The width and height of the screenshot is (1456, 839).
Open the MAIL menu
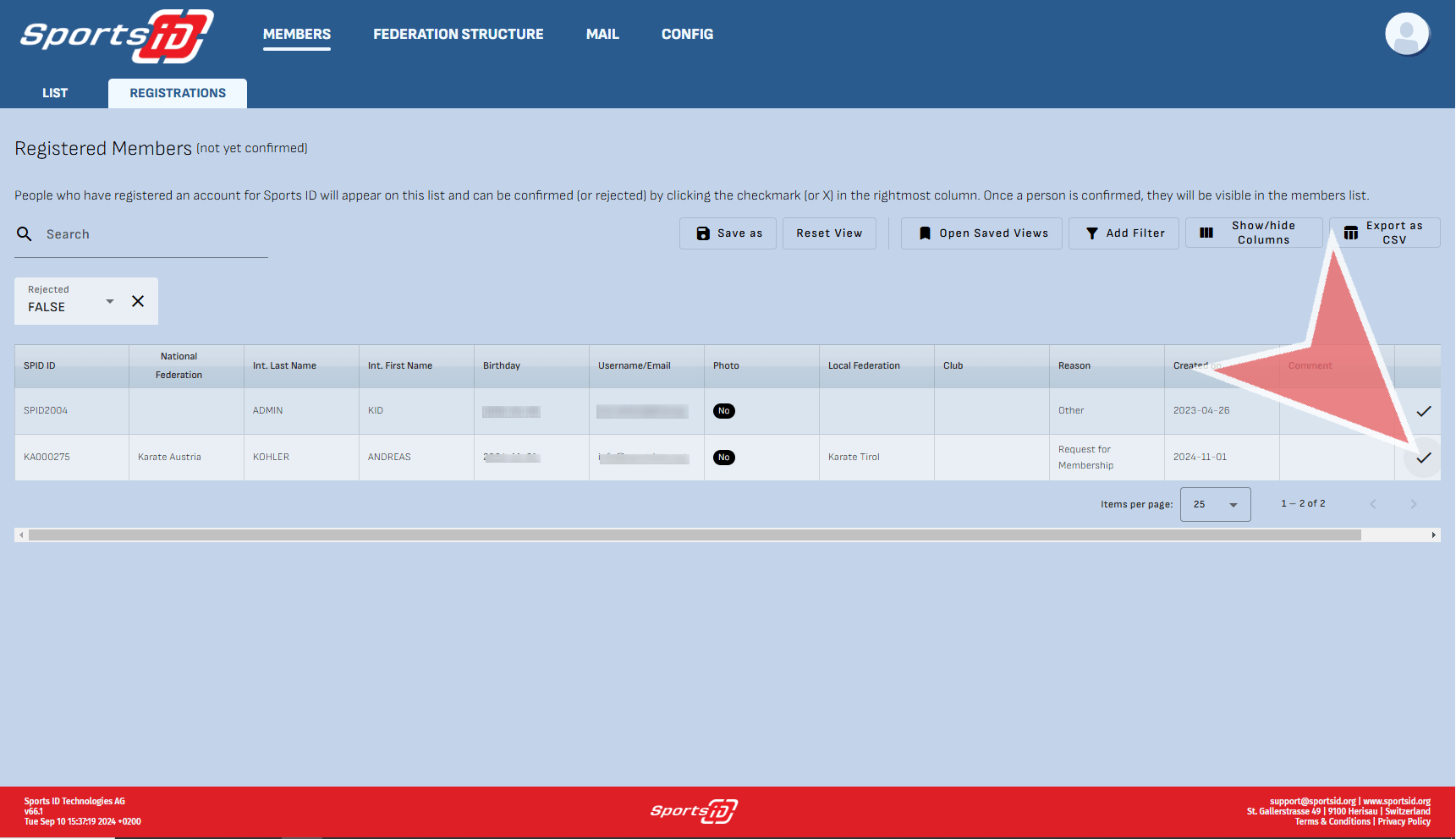[x=602, y=34]
